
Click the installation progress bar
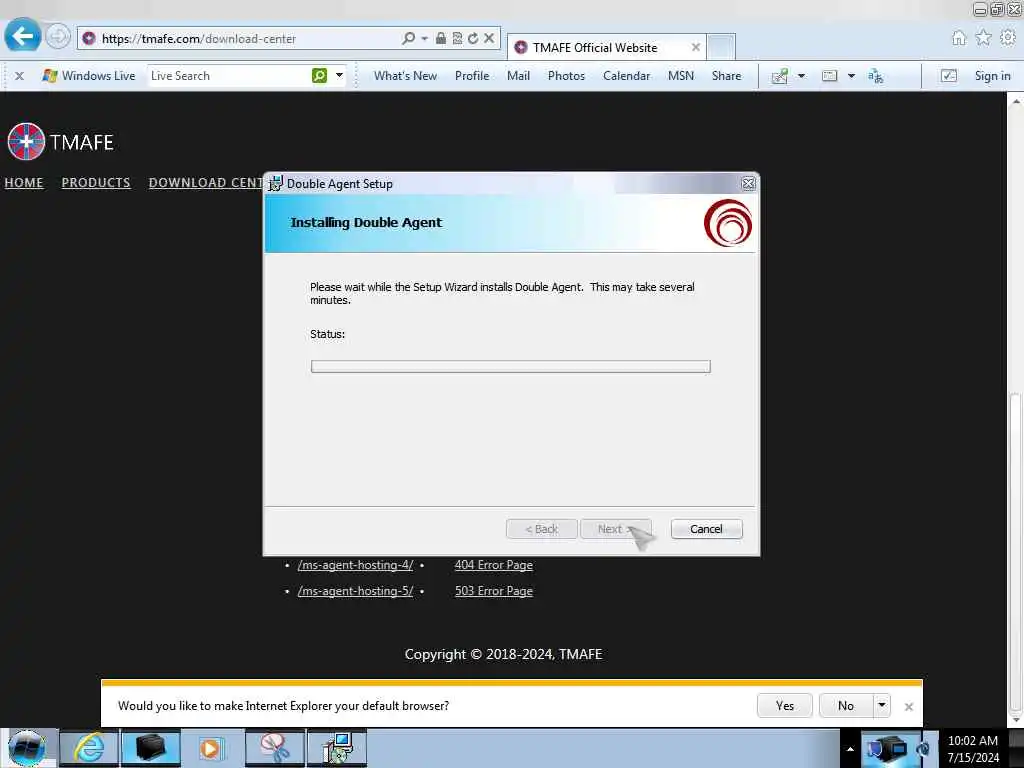[x=510, y=366]
